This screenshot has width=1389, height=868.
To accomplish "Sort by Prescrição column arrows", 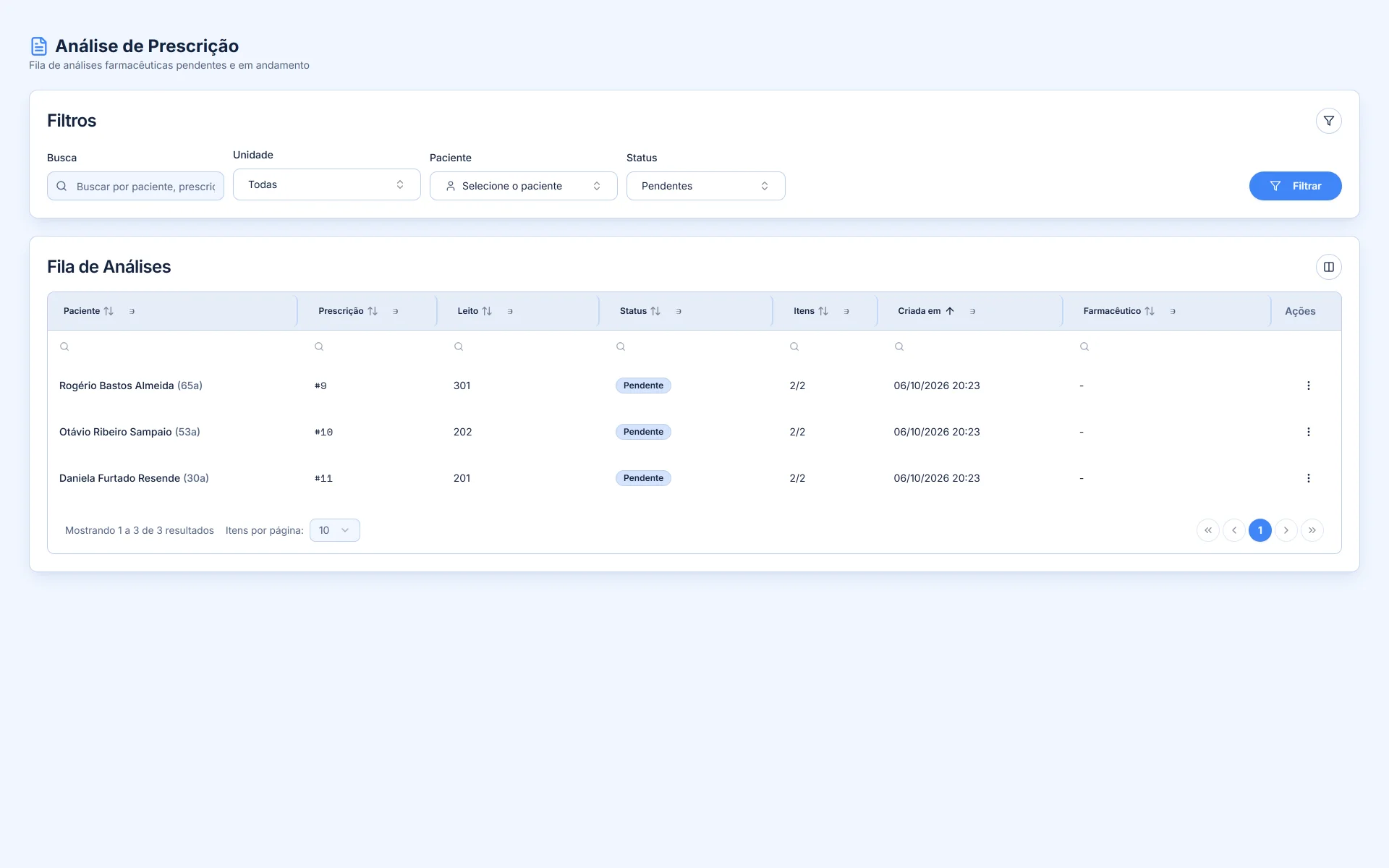I will click(373, 311).
